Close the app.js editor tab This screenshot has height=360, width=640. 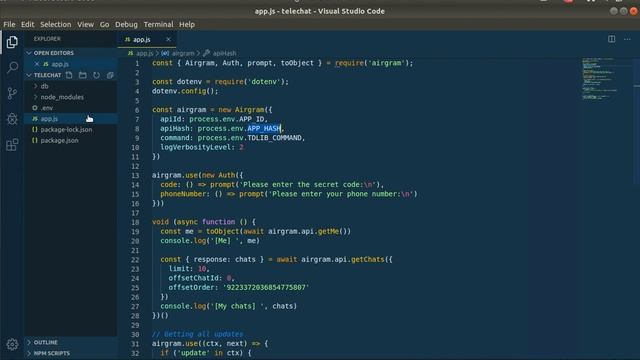click(168, 39)
